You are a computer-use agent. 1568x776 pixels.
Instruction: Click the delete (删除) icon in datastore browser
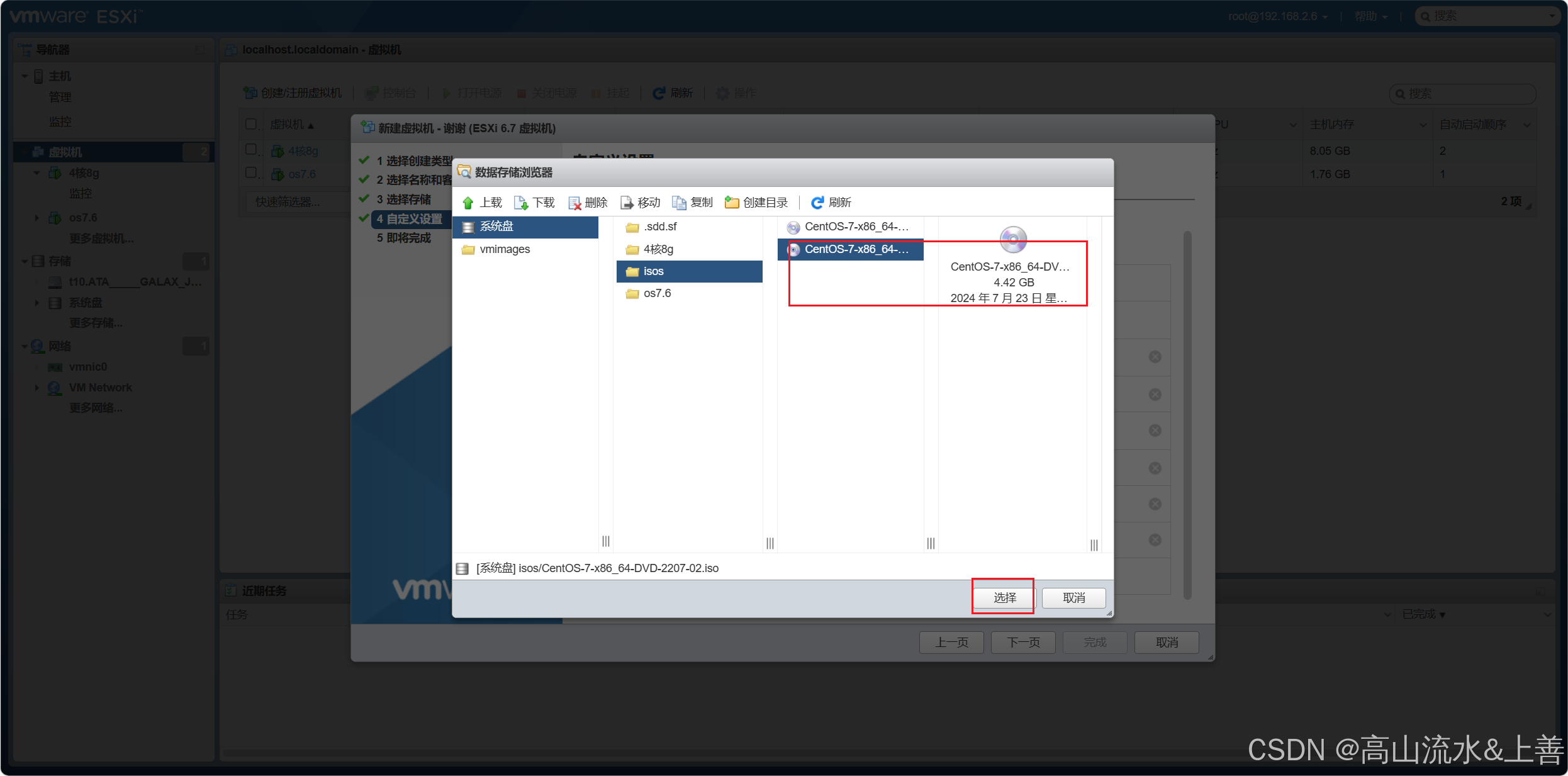pos(574,203)
